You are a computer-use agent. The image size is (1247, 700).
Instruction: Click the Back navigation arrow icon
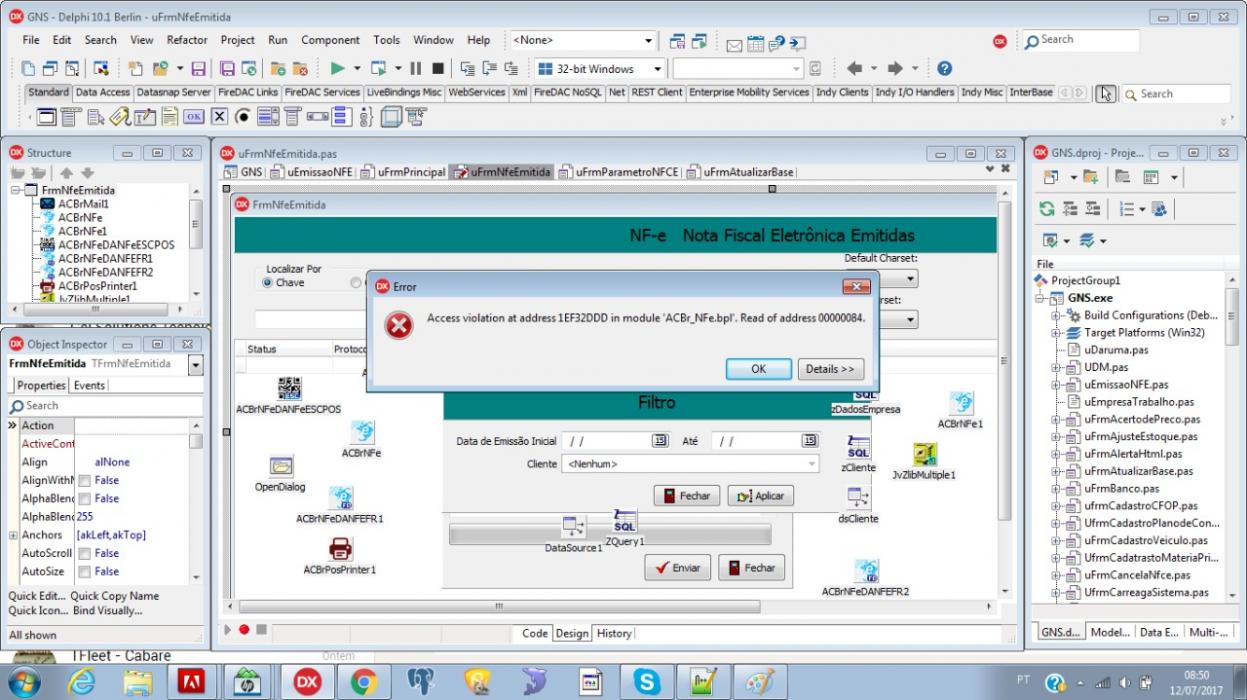854,69
